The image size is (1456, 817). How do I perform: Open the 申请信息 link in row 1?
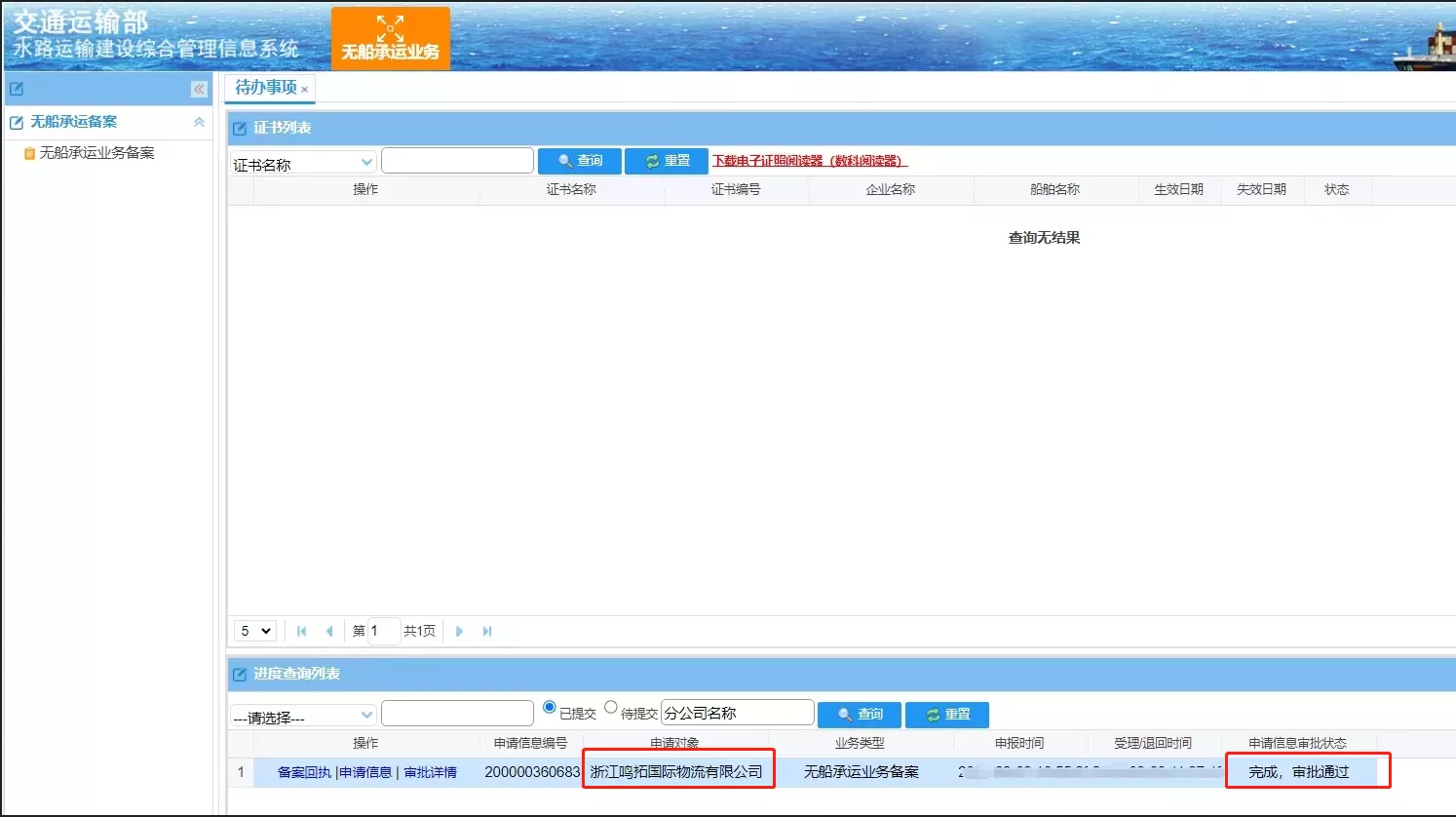(365, 772)
